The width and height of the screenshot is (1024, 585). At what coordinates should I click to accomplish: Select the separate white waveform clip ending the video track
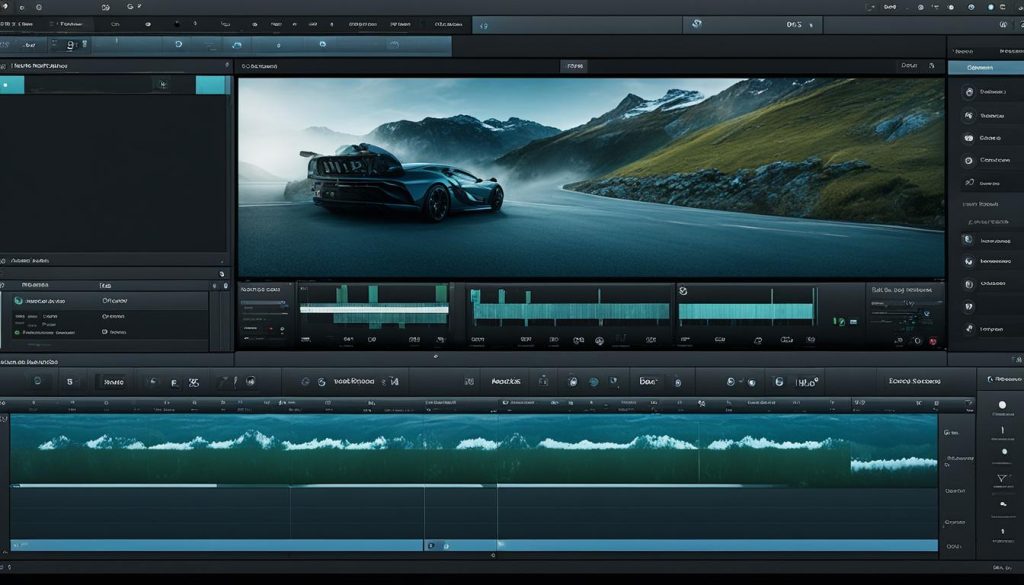point(893,464)
